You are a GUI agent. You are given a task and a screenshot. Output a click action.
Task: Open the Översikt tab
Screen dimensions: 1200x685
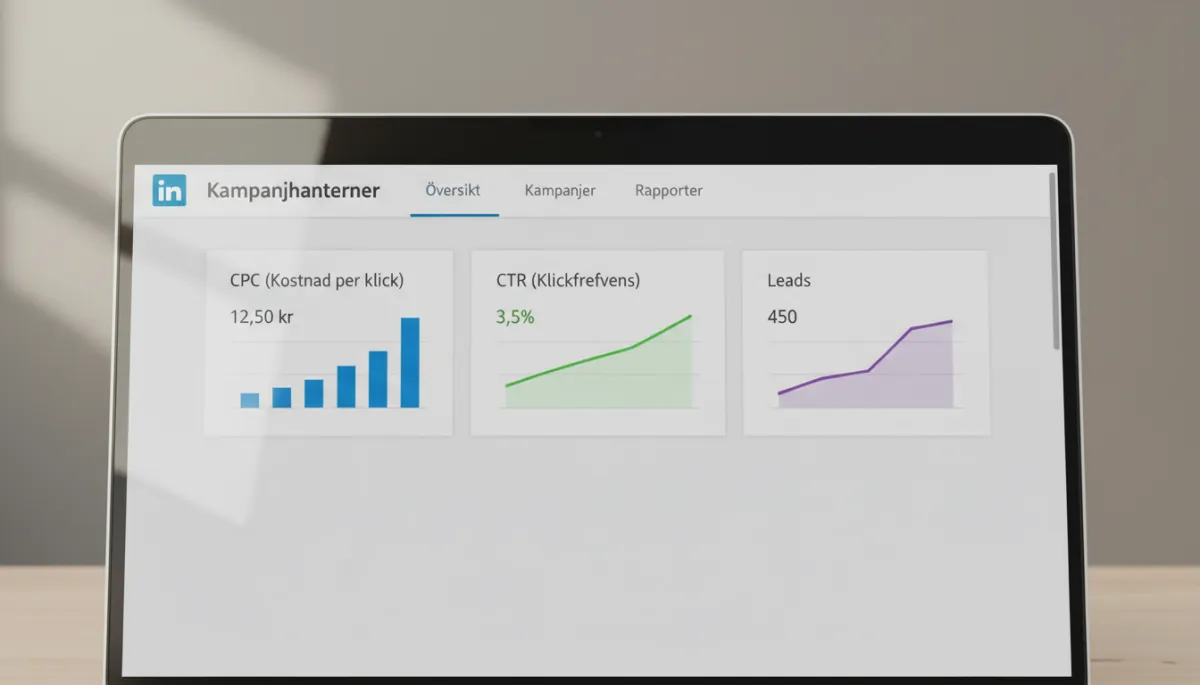click(x=453, y=190)
